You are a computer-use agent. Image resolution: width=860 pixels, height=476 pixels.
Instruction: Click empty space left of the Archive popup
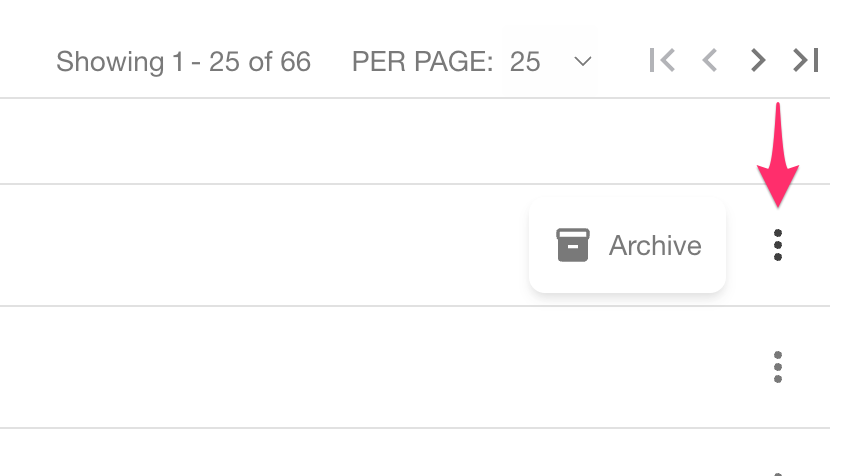coord(263,245)
